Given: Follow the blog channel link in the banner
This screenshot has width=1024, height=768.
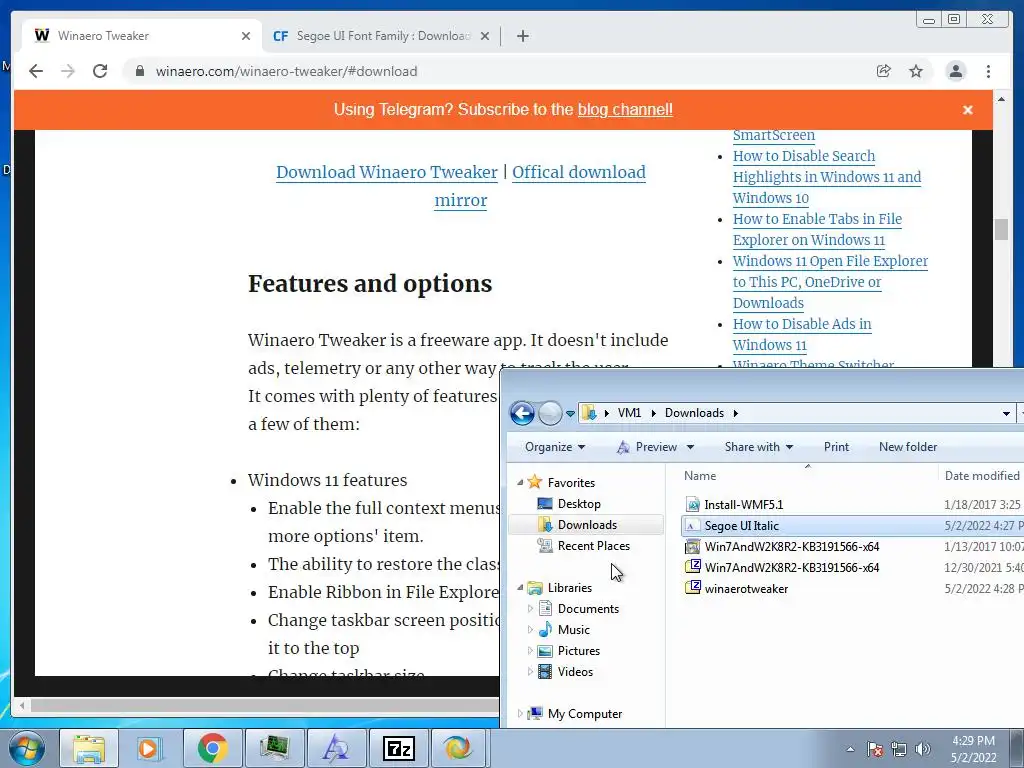Looking at the screenshot, I should click(625, 110).
